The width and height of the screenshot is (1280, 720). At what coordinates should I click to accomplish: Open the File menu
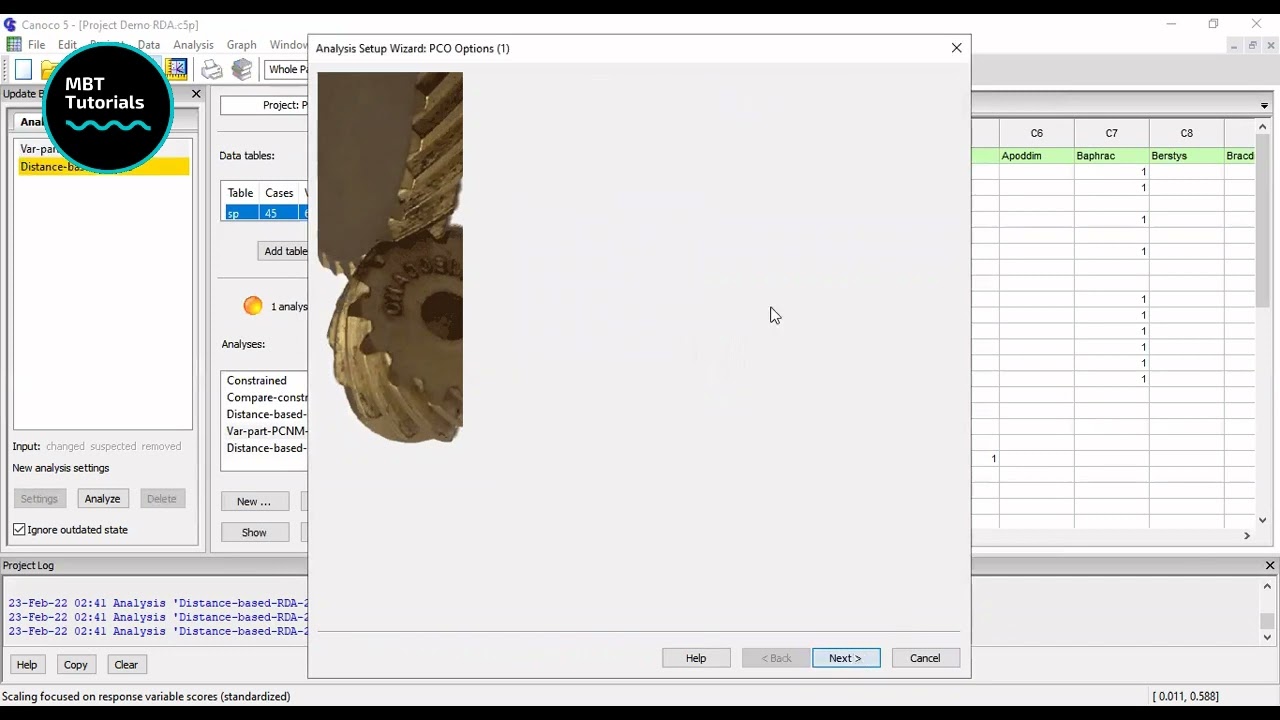pyautogui.click(x=36, y=45)
